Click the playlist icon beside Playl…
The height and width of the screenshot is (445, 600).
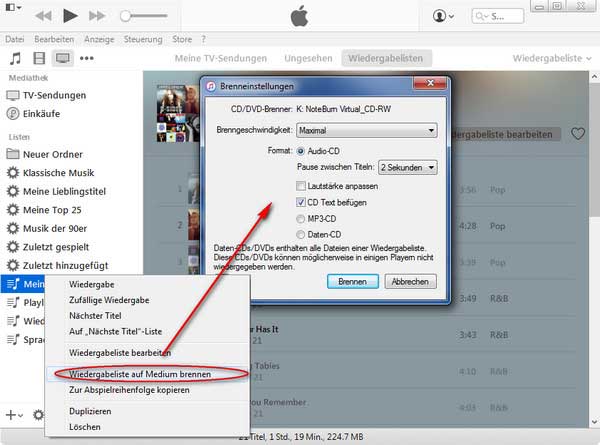[x=13, y=302]
